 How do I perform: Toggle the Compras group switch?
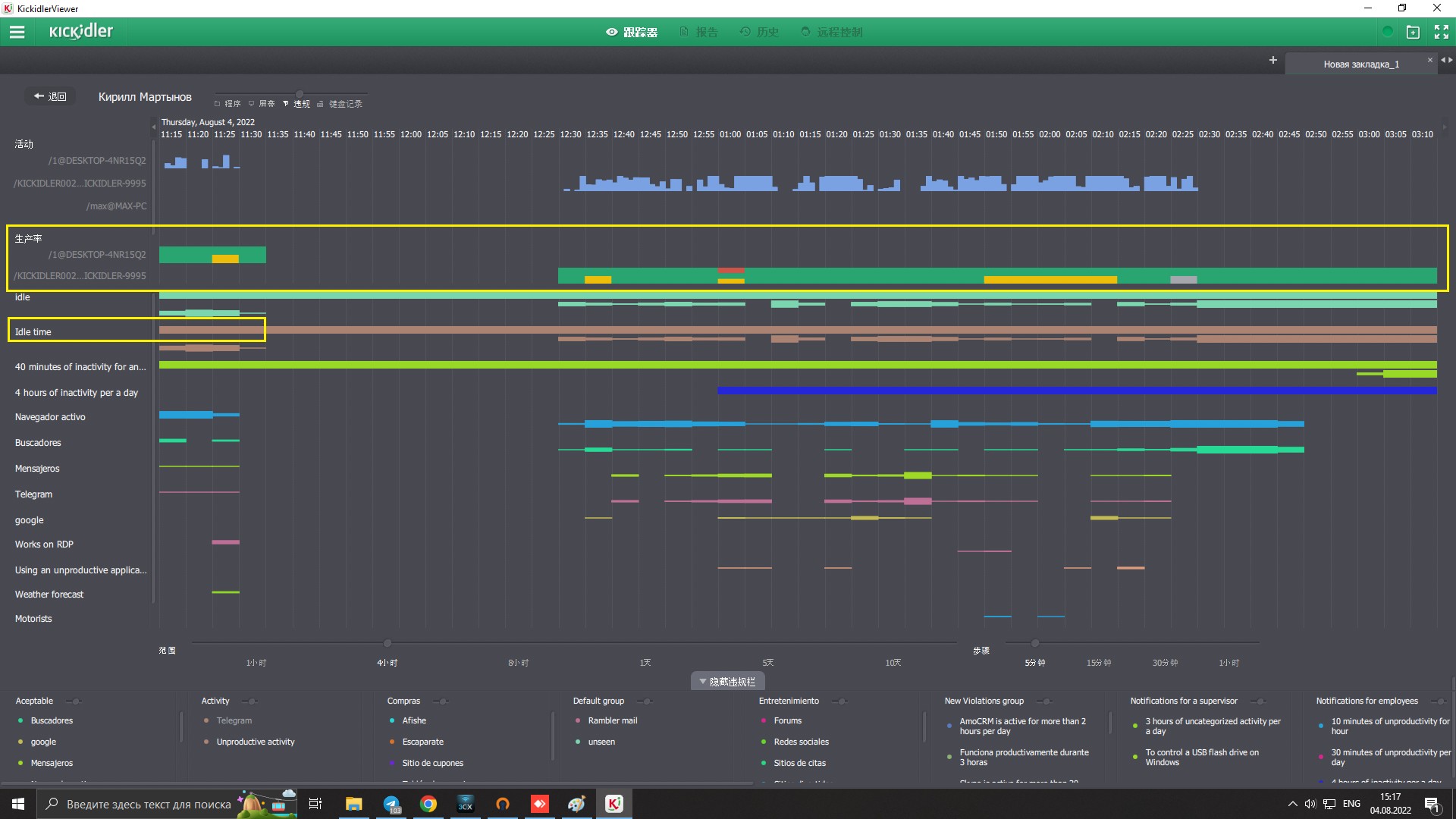pyautogui.click(x=441, y=701)
